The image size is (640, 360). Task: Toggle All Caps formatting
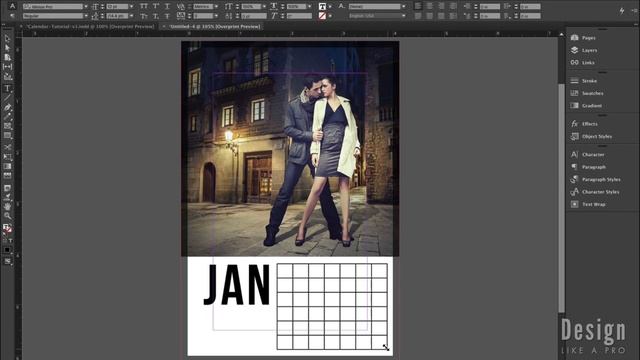point(144,7)
